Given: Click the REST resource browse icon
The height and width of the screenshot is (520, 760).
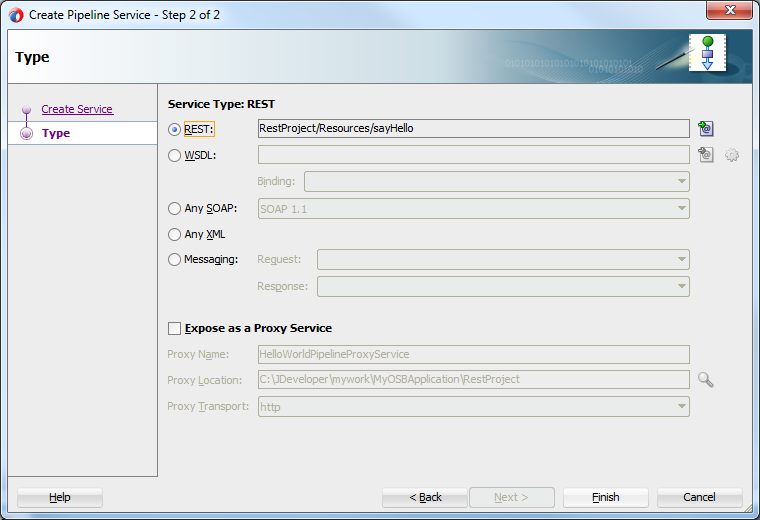Looking at the screenshot, I should click(x=706, y=128).
